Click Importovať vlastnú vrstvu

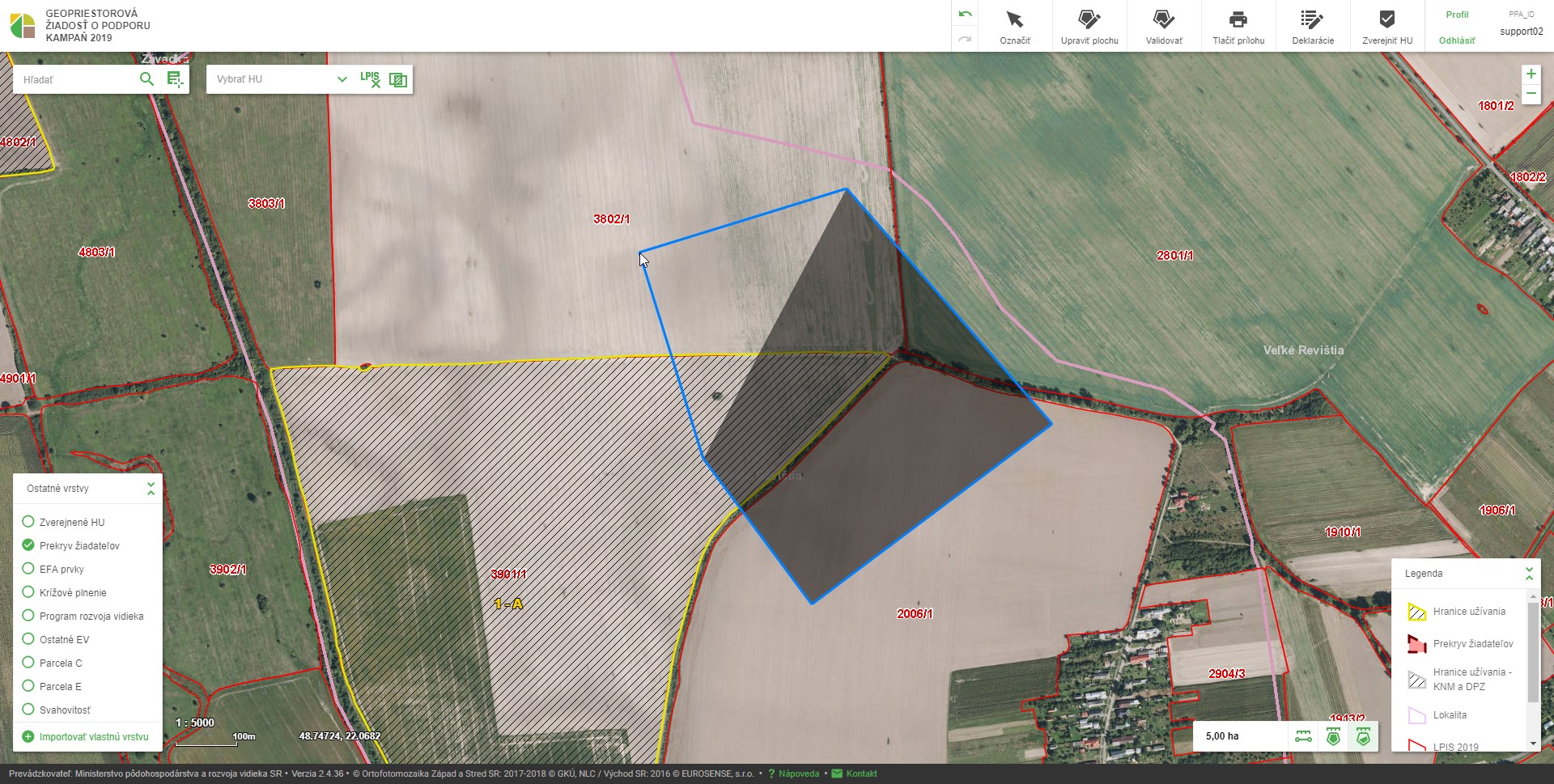(x=86, y=737)
